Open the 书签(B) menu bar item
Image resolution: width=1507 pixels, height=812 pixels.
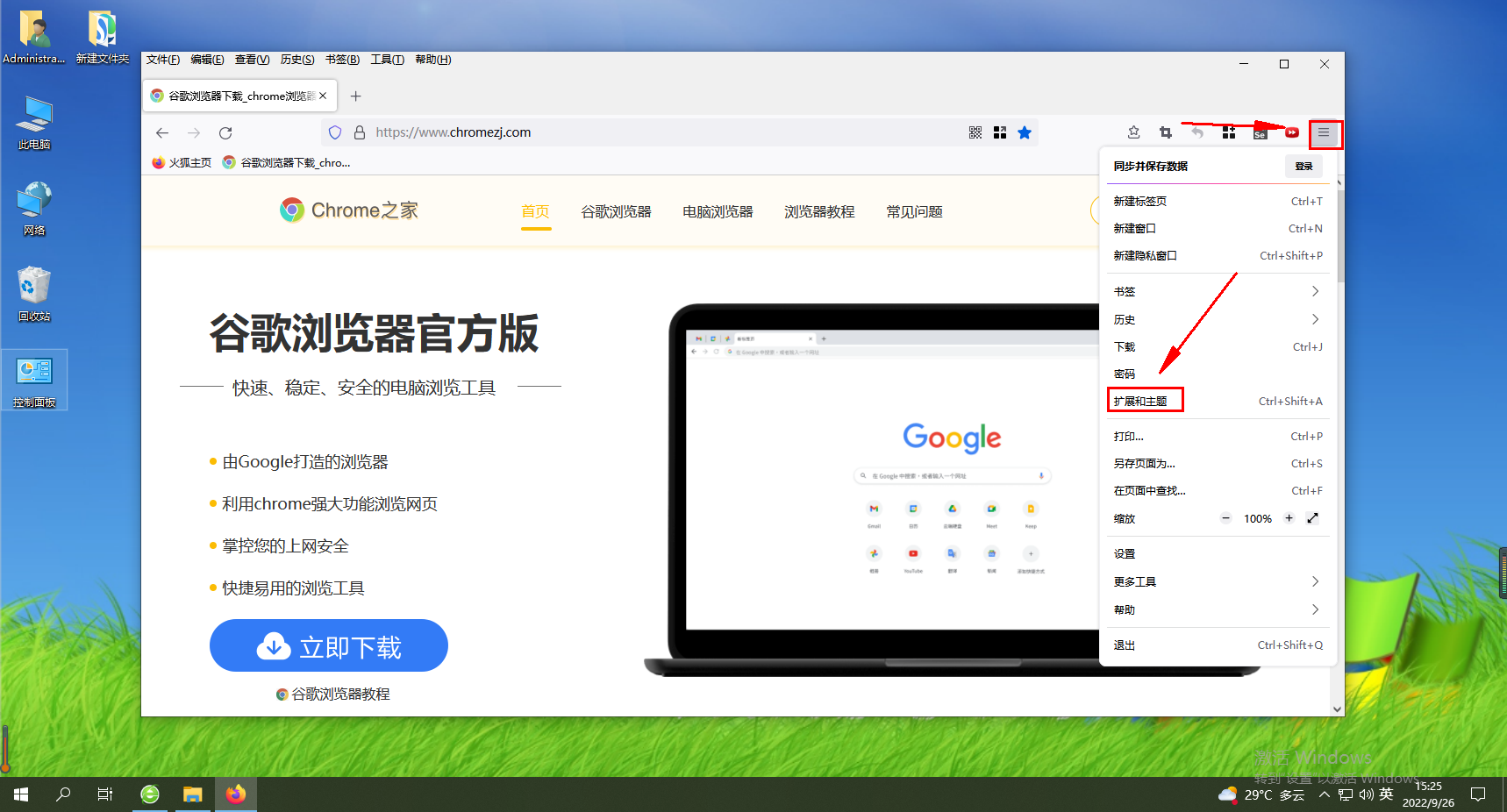pos(342,60)
